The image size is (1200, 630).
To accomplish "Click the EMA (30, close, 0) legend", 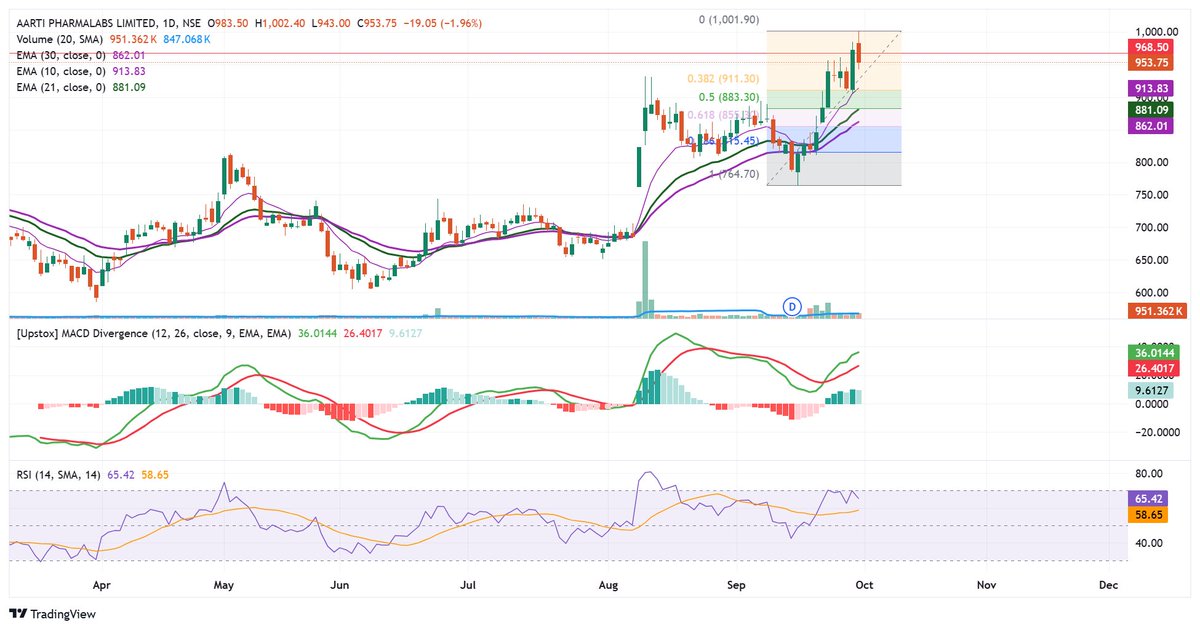I will pyautogui.click(x=63, y=57).
